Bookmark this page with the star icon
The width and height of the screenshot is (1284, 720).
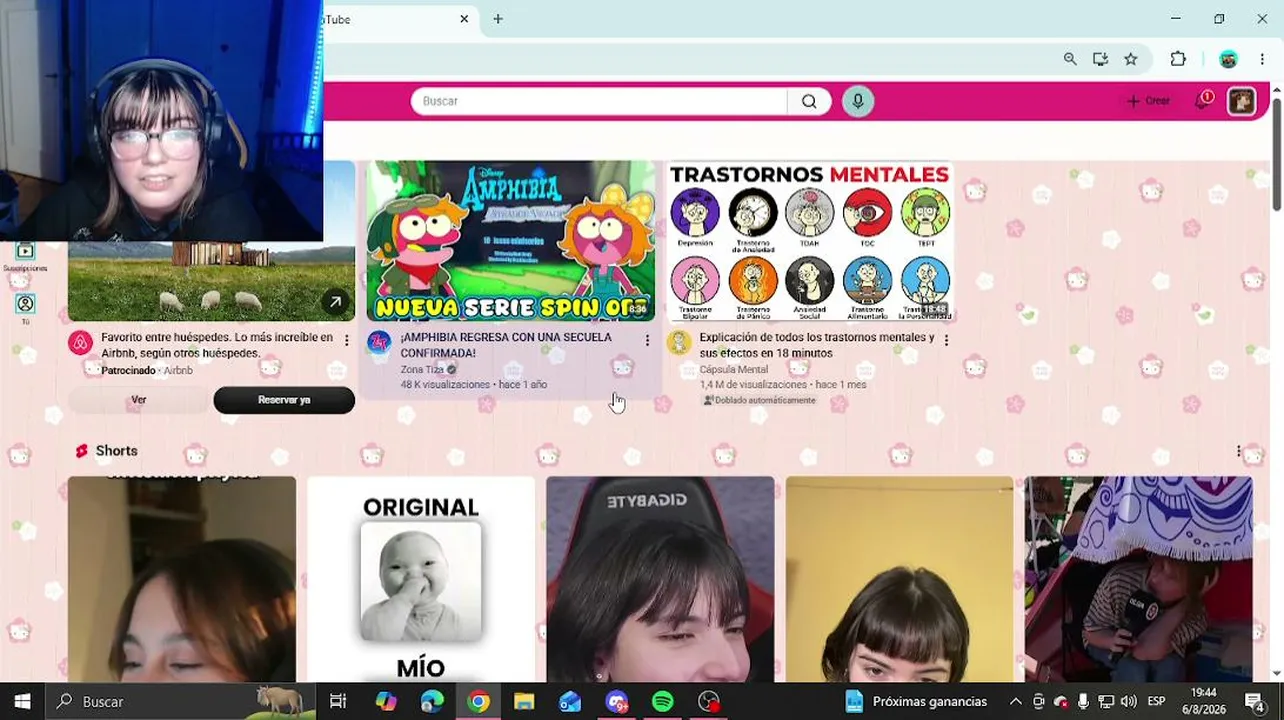click(x=1131, y=59)
